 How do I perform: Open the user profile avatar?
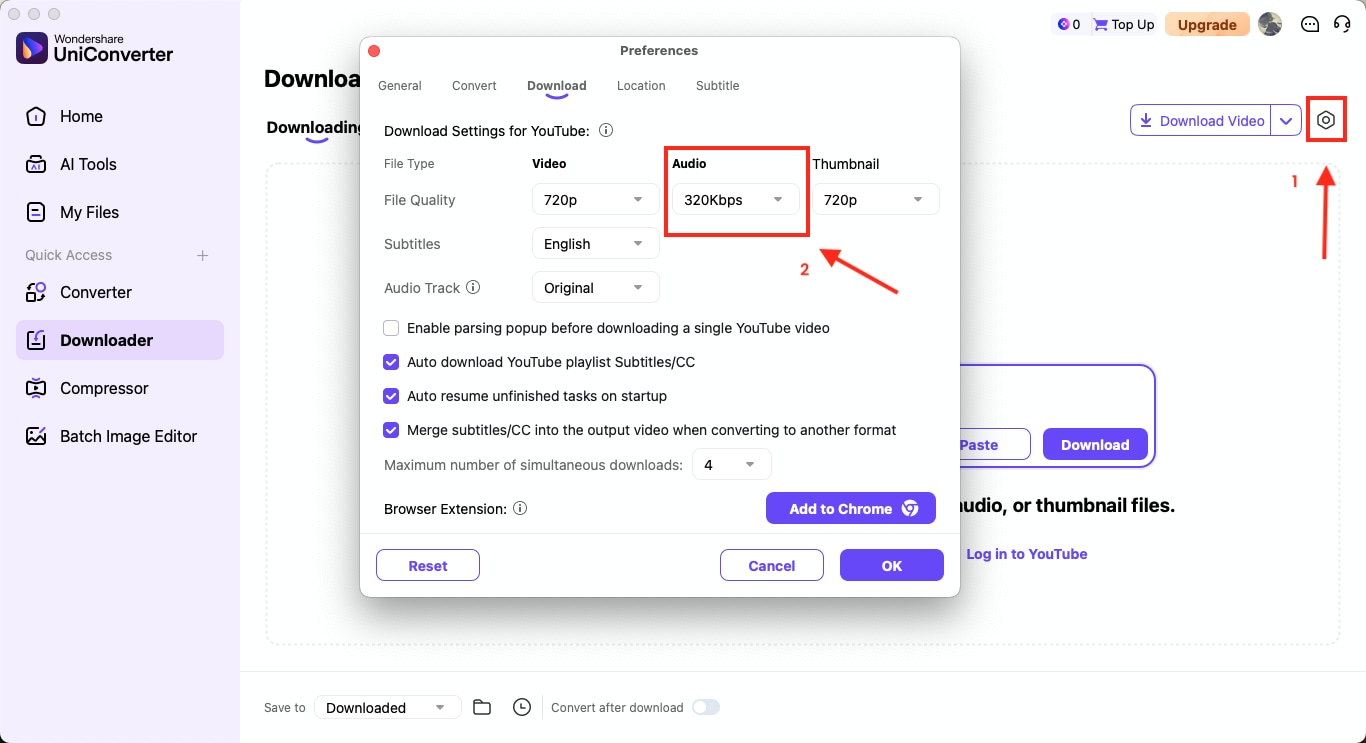point(1270,24)
